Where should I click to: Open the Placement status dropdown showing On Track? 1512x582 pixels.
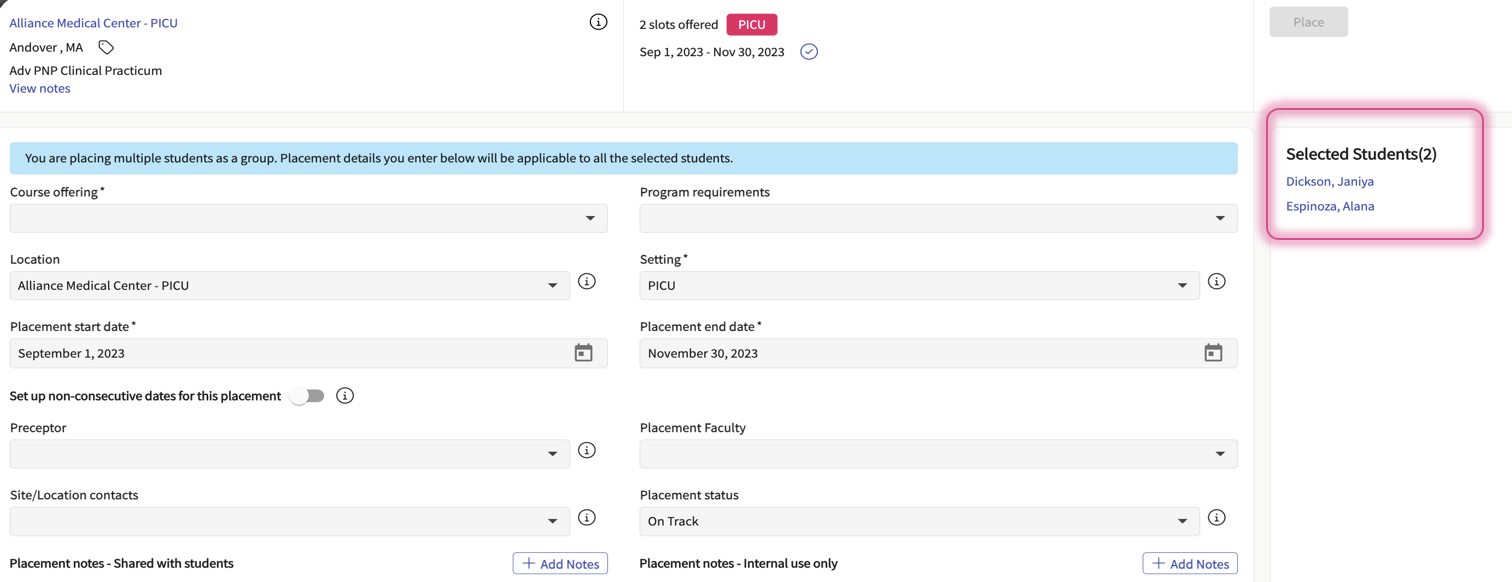click(x=918, y=521)
